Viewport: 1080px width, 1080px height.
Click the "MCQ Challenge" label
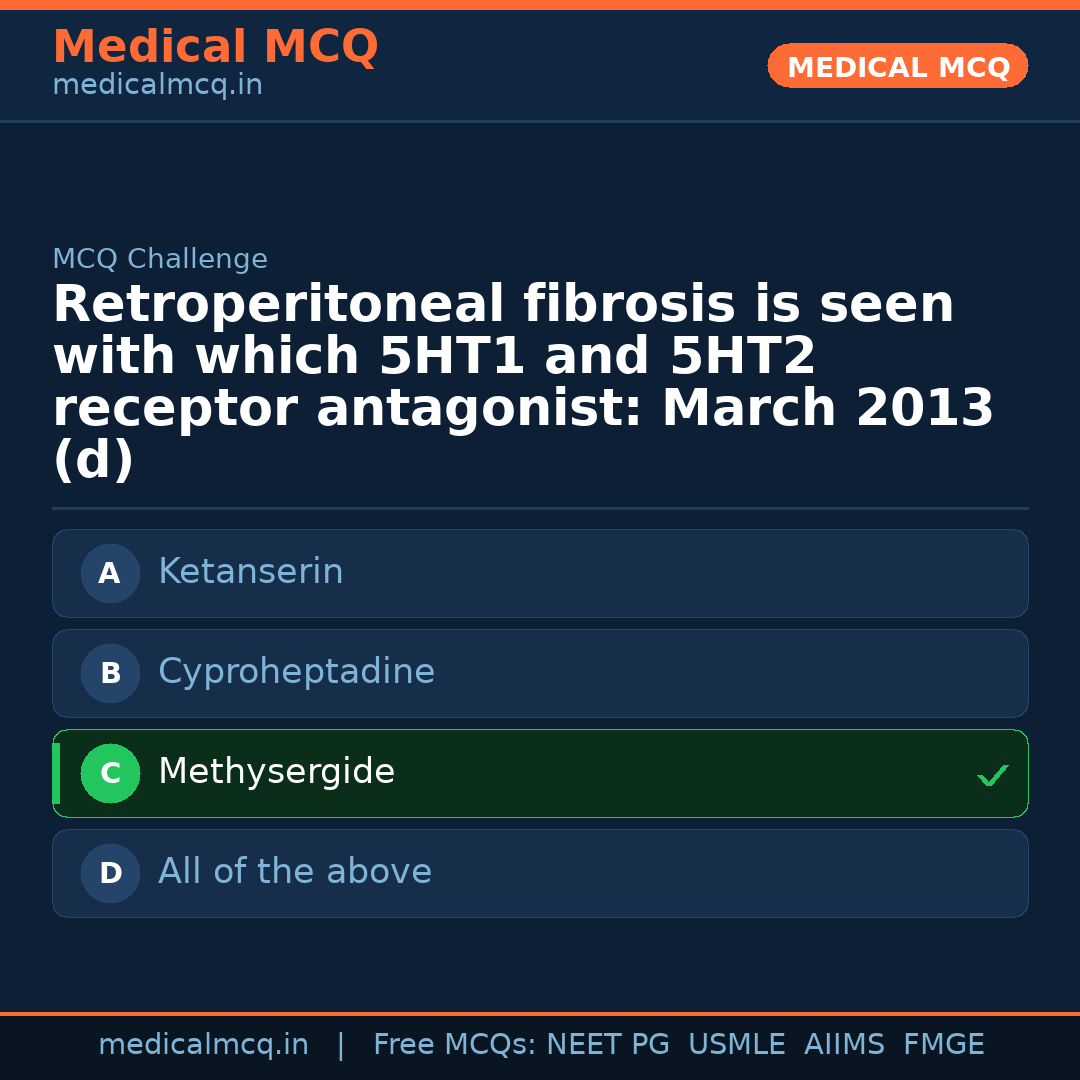pos(160,260)
